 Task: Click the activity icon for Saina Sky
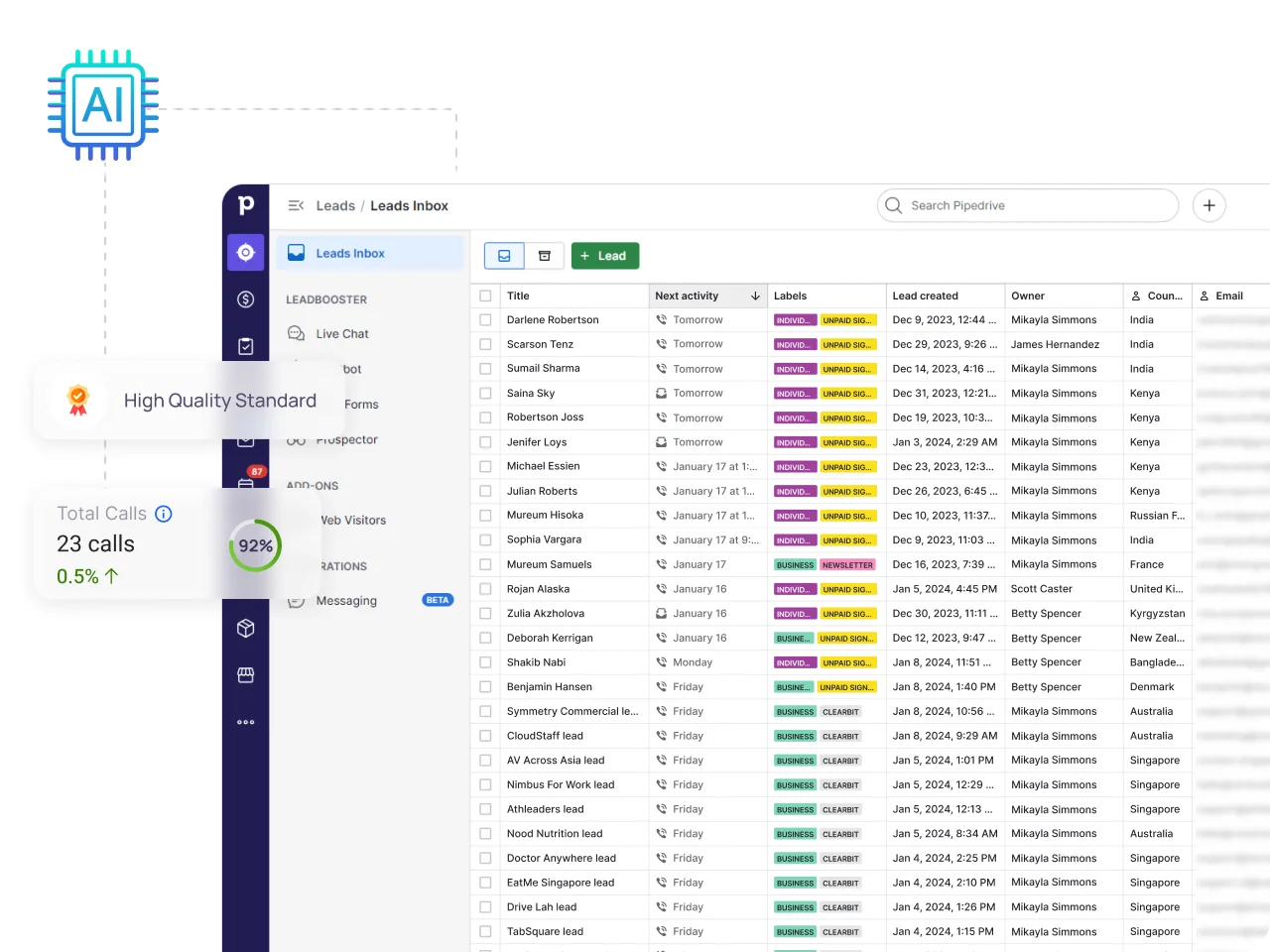661,394
